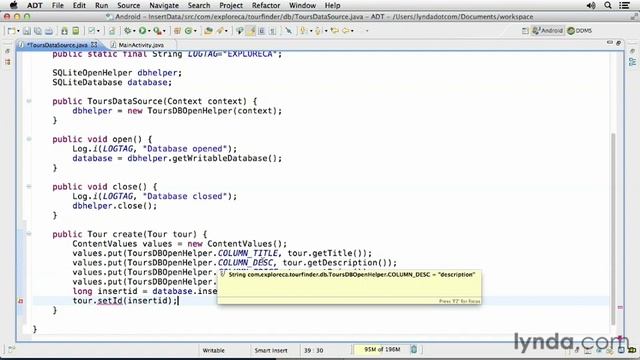640x360 pixels.
Task: Click the error marker beside tour.setId line
Action: 20,301
